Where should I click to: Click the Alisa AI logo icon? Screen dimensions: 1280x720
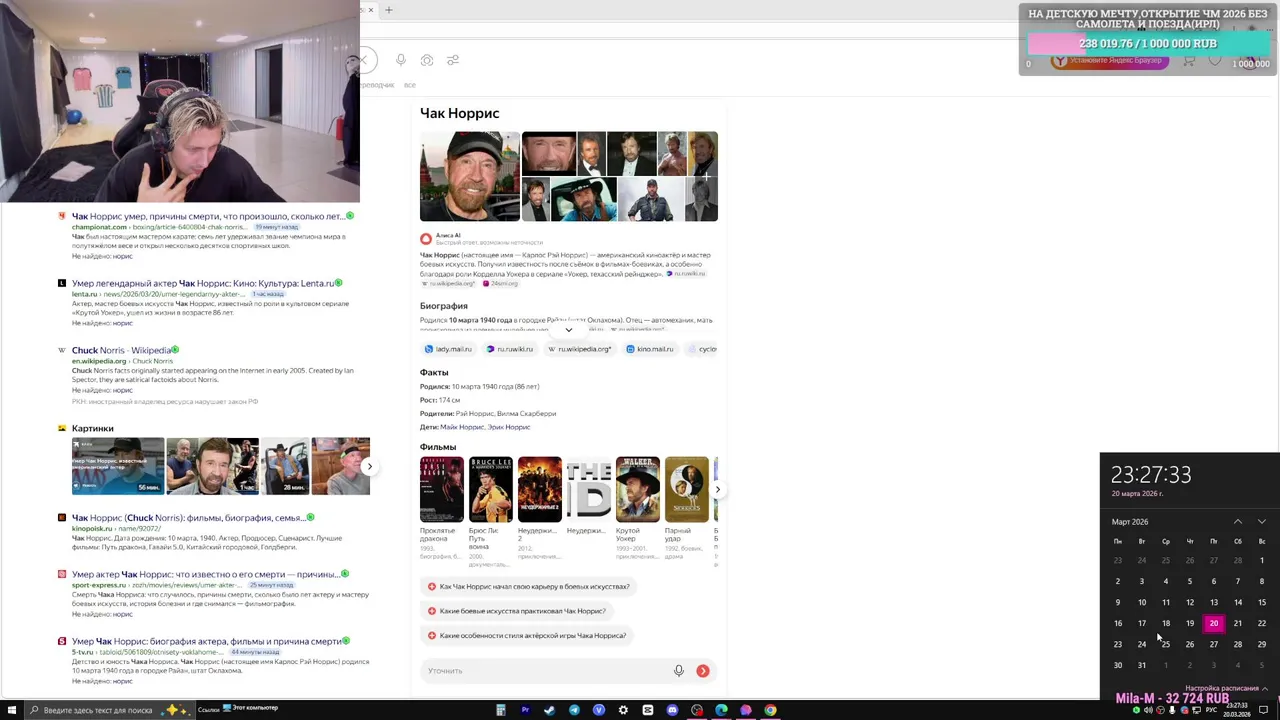pos(426,238)
